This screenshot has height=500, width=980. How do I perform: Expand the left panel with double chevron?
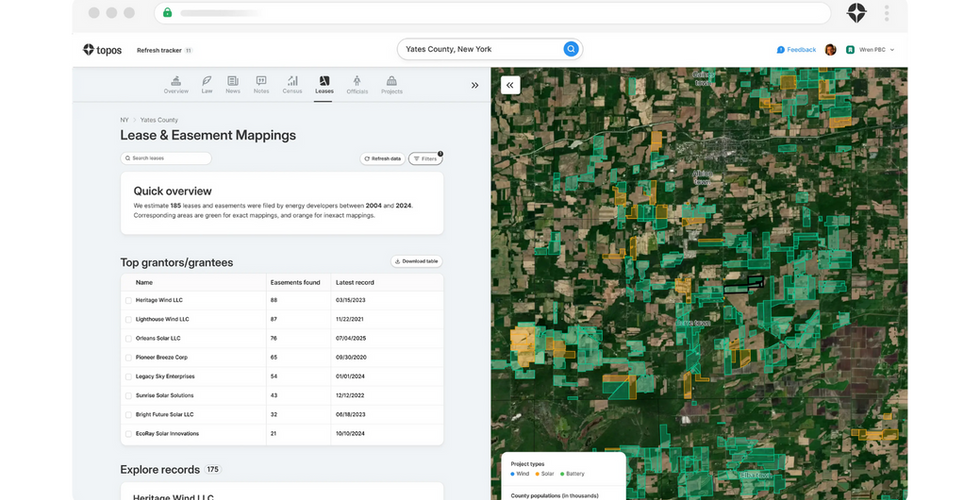click(x=475, y=85)
